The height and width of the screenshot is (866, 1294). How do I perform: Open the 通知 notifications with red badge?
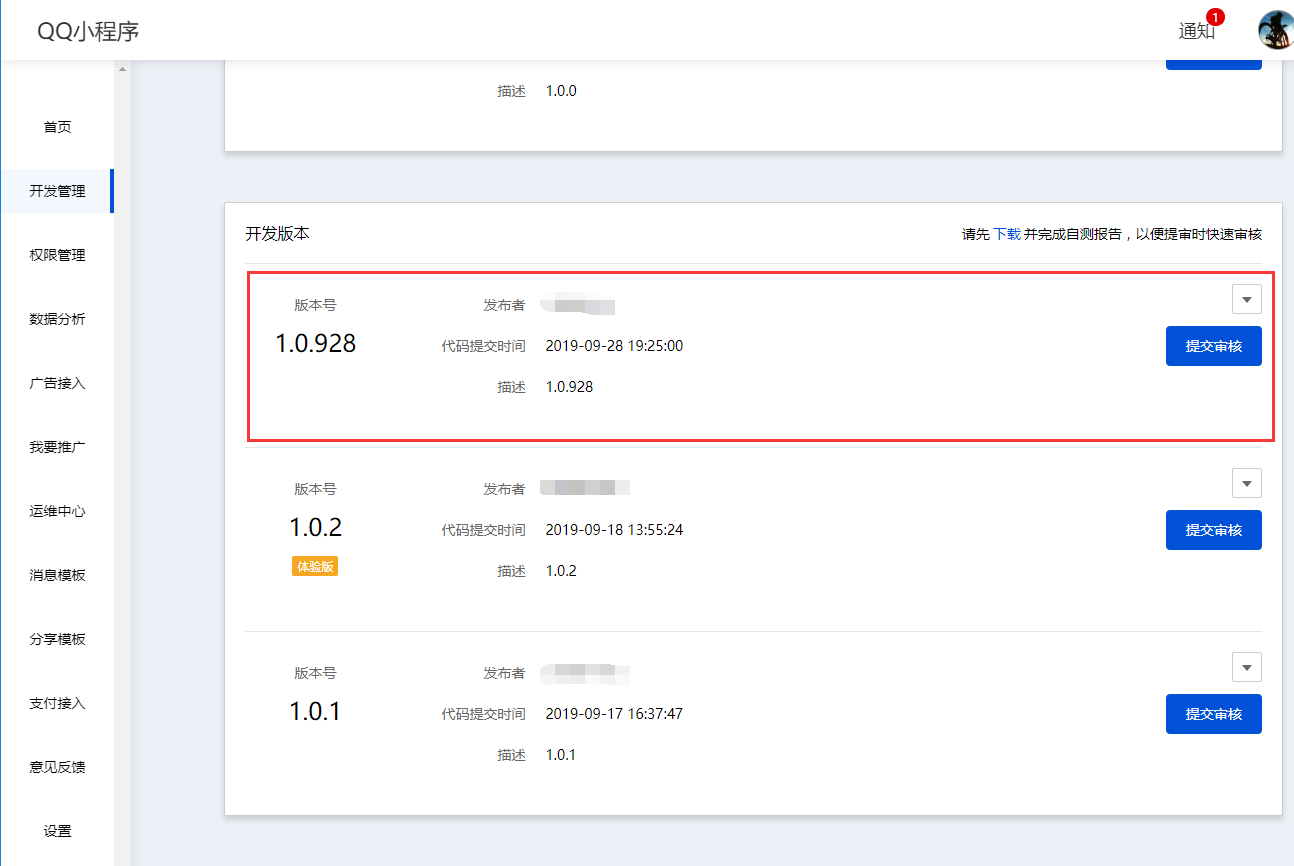[x=1197, y=31]
